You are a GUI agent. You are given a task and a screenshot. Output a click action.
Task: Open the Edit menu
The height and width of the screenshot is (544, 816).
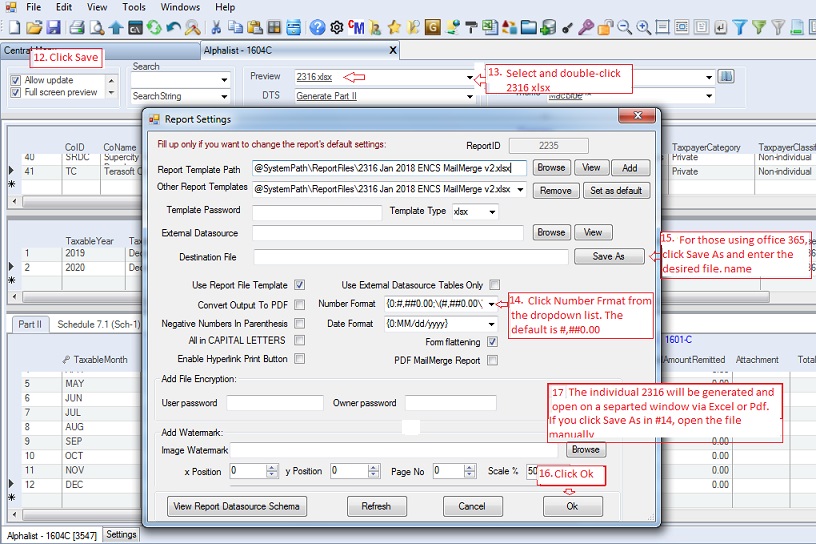[64, 7]
